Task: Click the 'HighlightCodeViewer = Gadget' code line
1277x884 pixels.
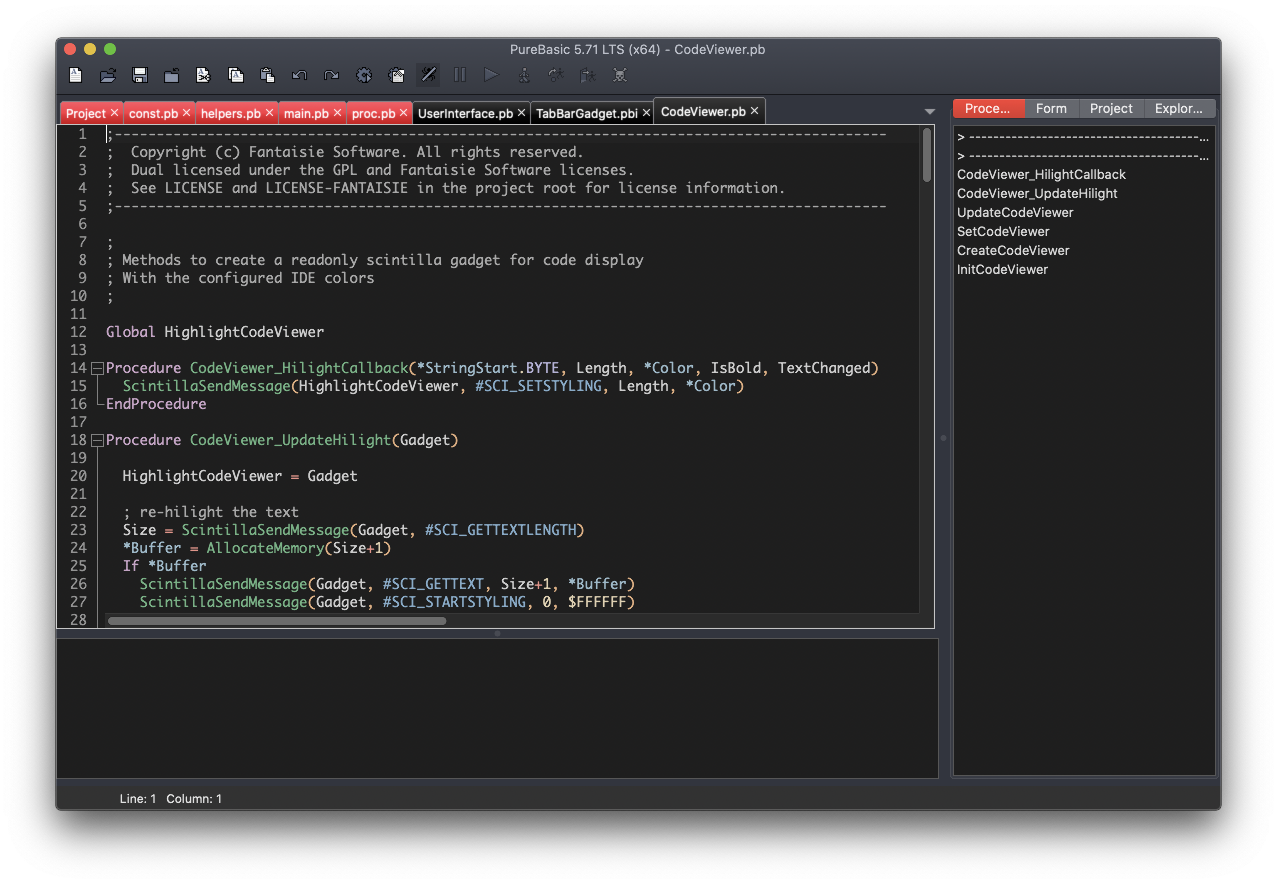Action: (x=240, y=476)
